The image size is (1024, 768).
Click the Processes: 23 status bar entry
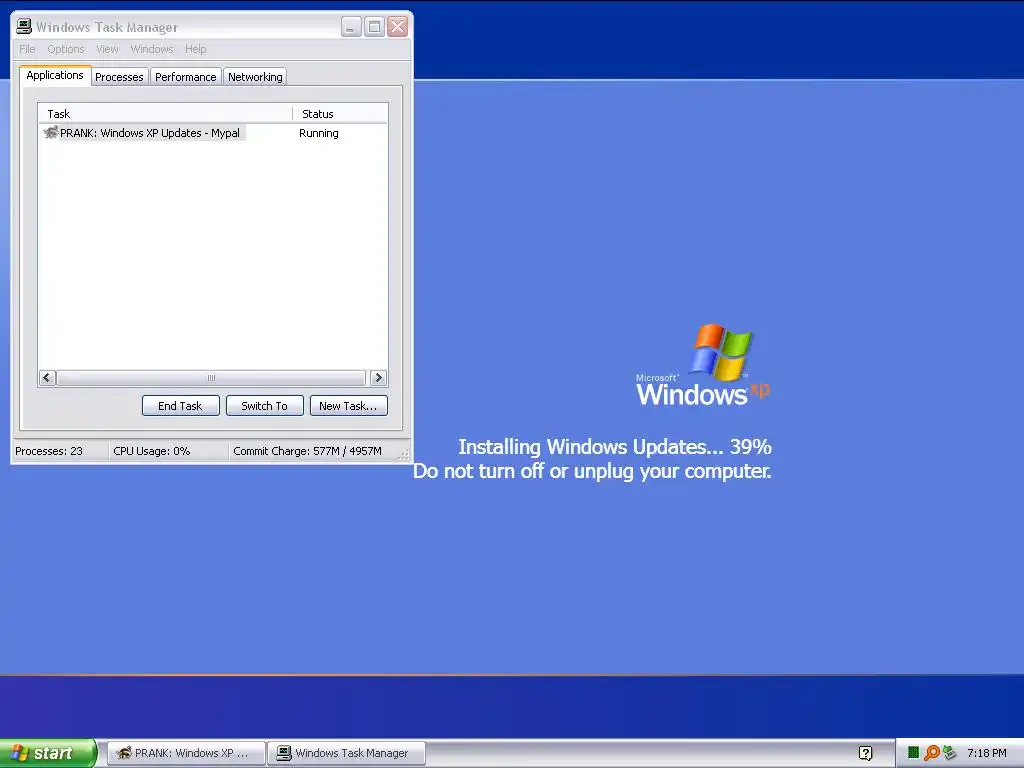[49, 451]
